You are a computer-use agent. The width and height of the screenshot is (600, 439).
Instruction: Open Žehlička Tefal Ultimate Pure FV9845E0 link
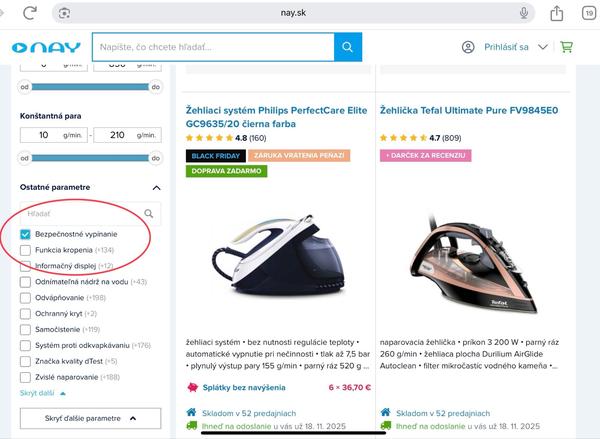(x=469, y=111)
